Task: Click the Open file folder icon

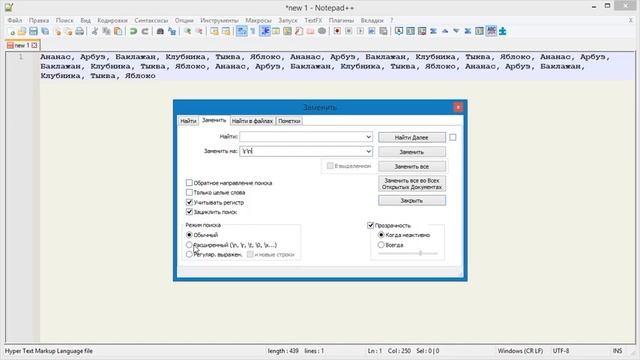Action: [22, 31]
